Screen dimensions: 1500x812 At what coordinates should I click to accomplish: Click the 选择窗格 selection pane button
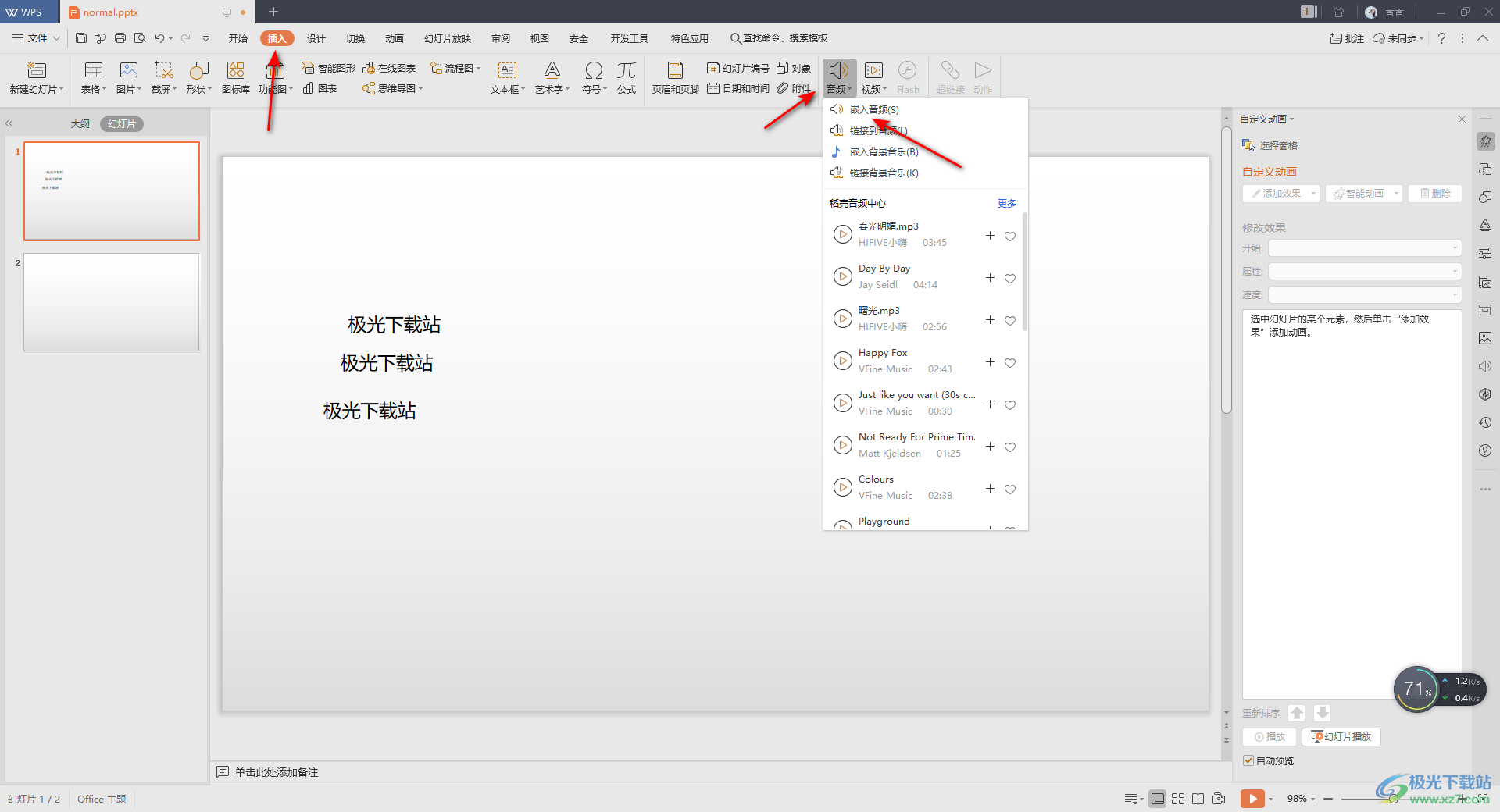click(1270, 145)
